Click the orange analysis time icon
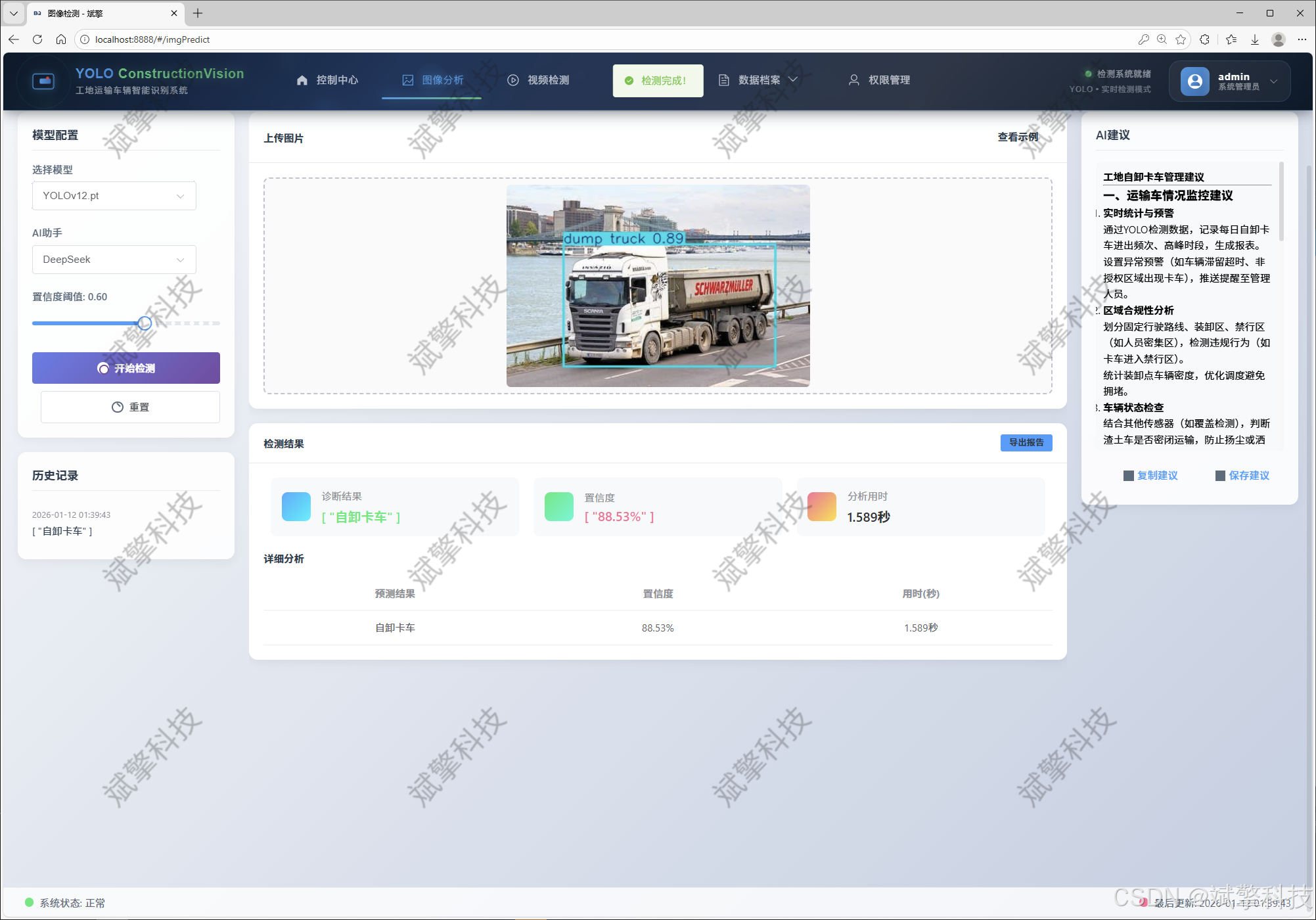Image resolution: width=1316 pixels, height=920 pixels. [x=821, y=507]
